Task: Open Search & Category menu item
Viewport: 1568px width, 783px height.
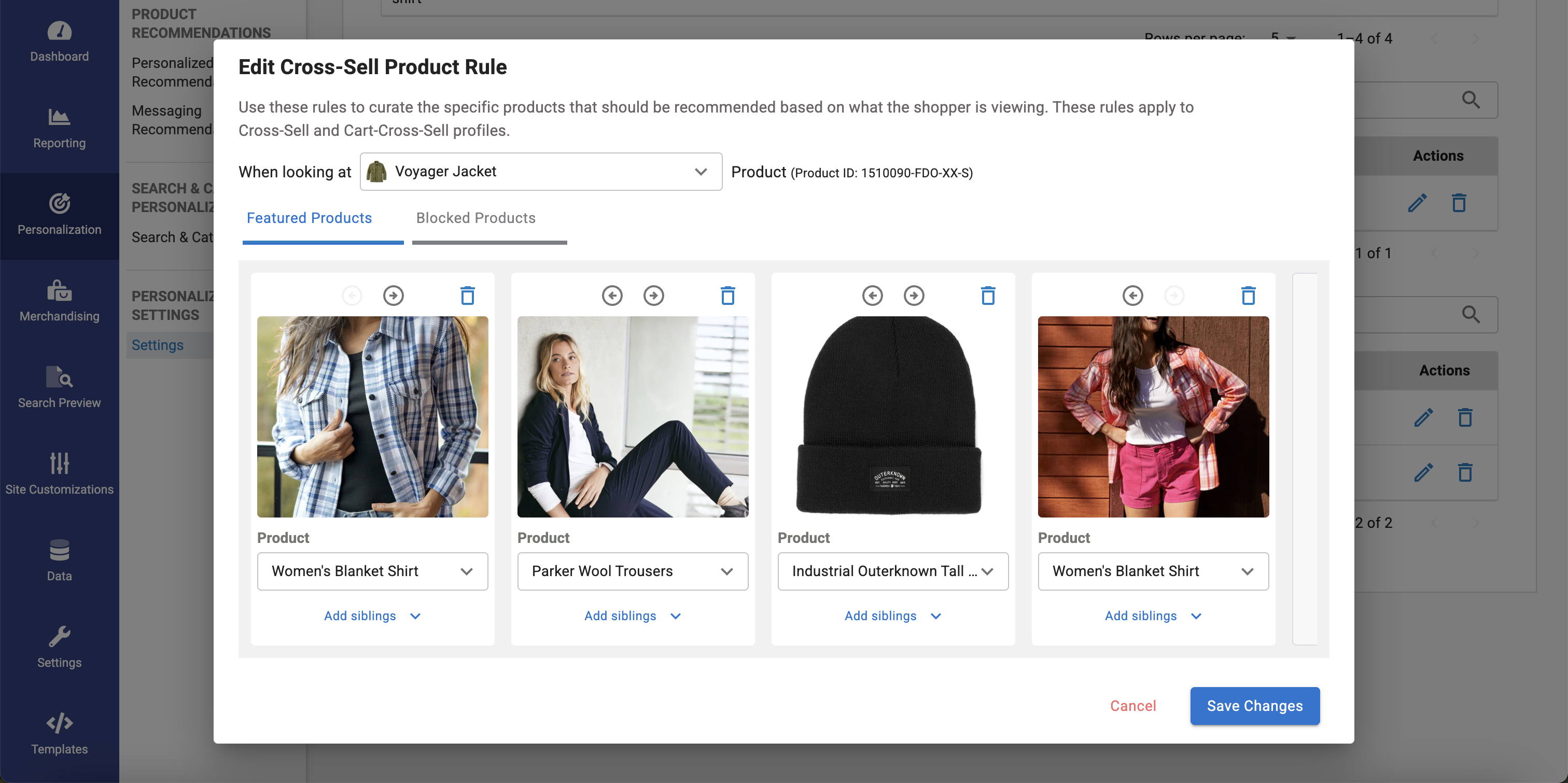Action: pos(173,237)
